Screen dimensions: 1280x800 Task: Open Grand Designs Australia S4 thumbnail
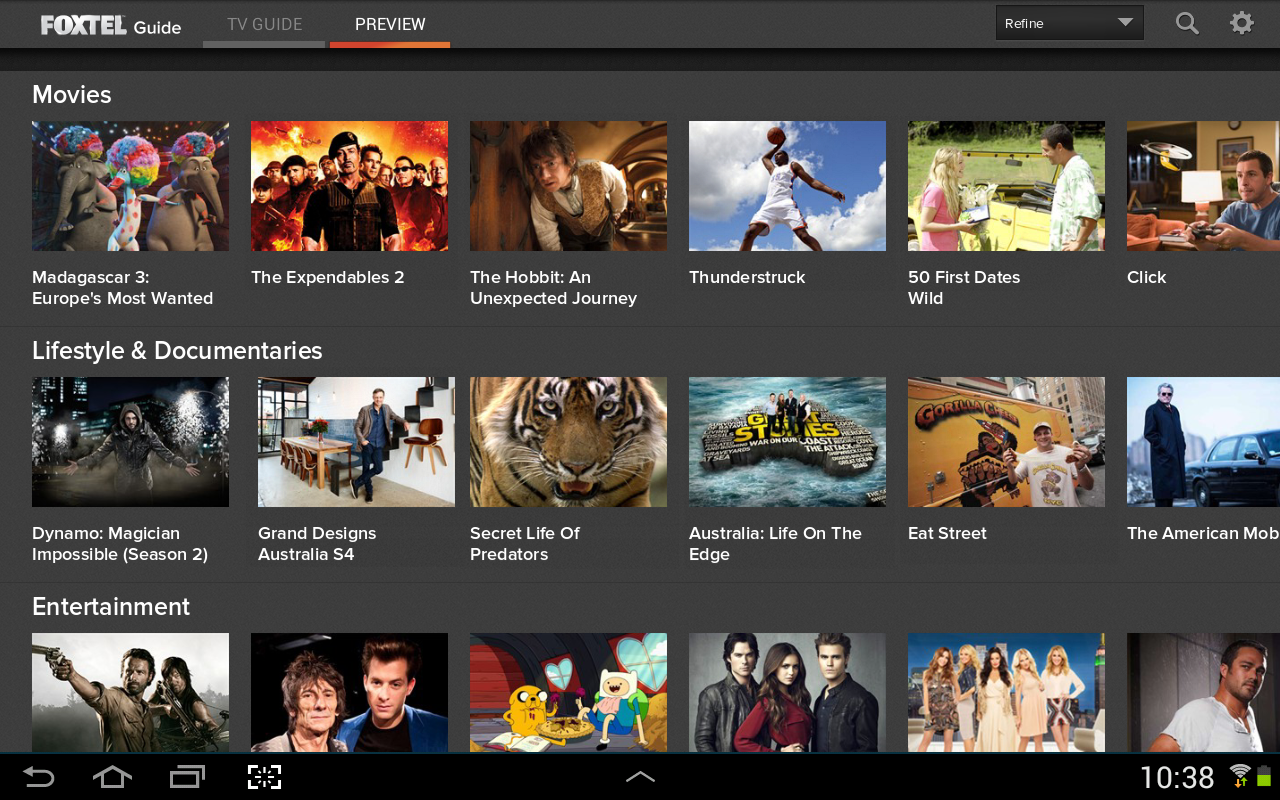click(x=356, y=442)
